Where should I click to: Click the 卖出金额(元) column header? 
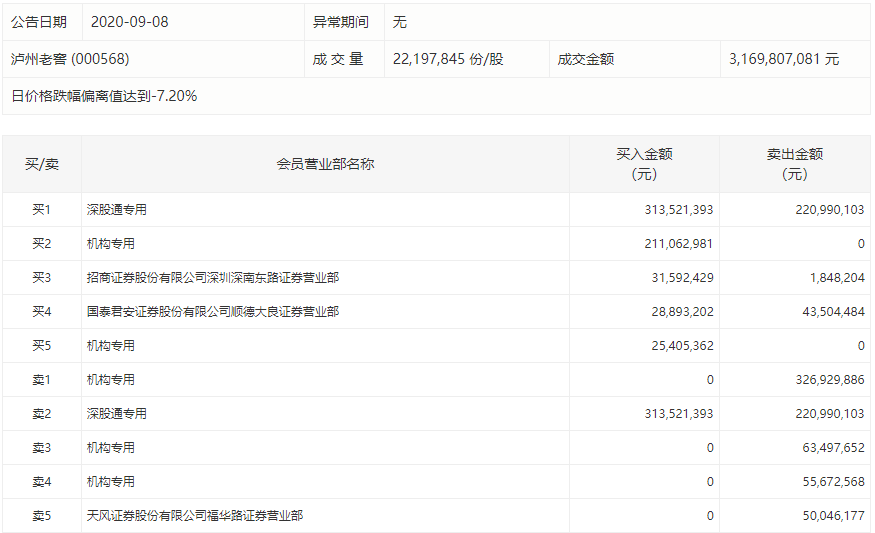[794, 164]
